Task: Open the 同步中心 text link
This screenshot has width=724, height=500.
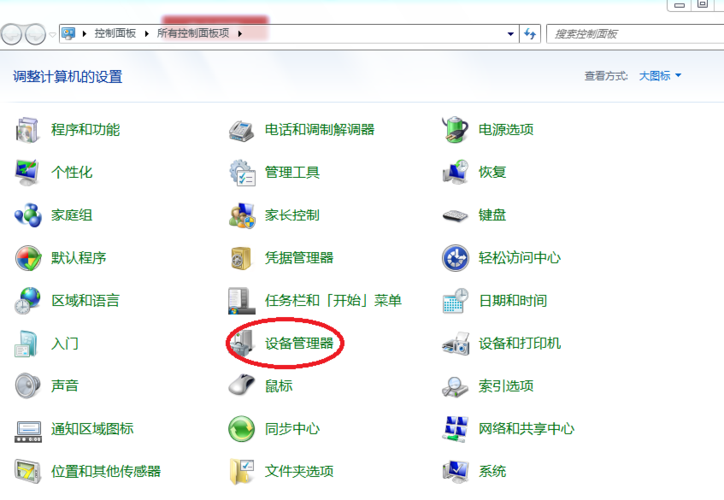Action: [x=292, y=429]
